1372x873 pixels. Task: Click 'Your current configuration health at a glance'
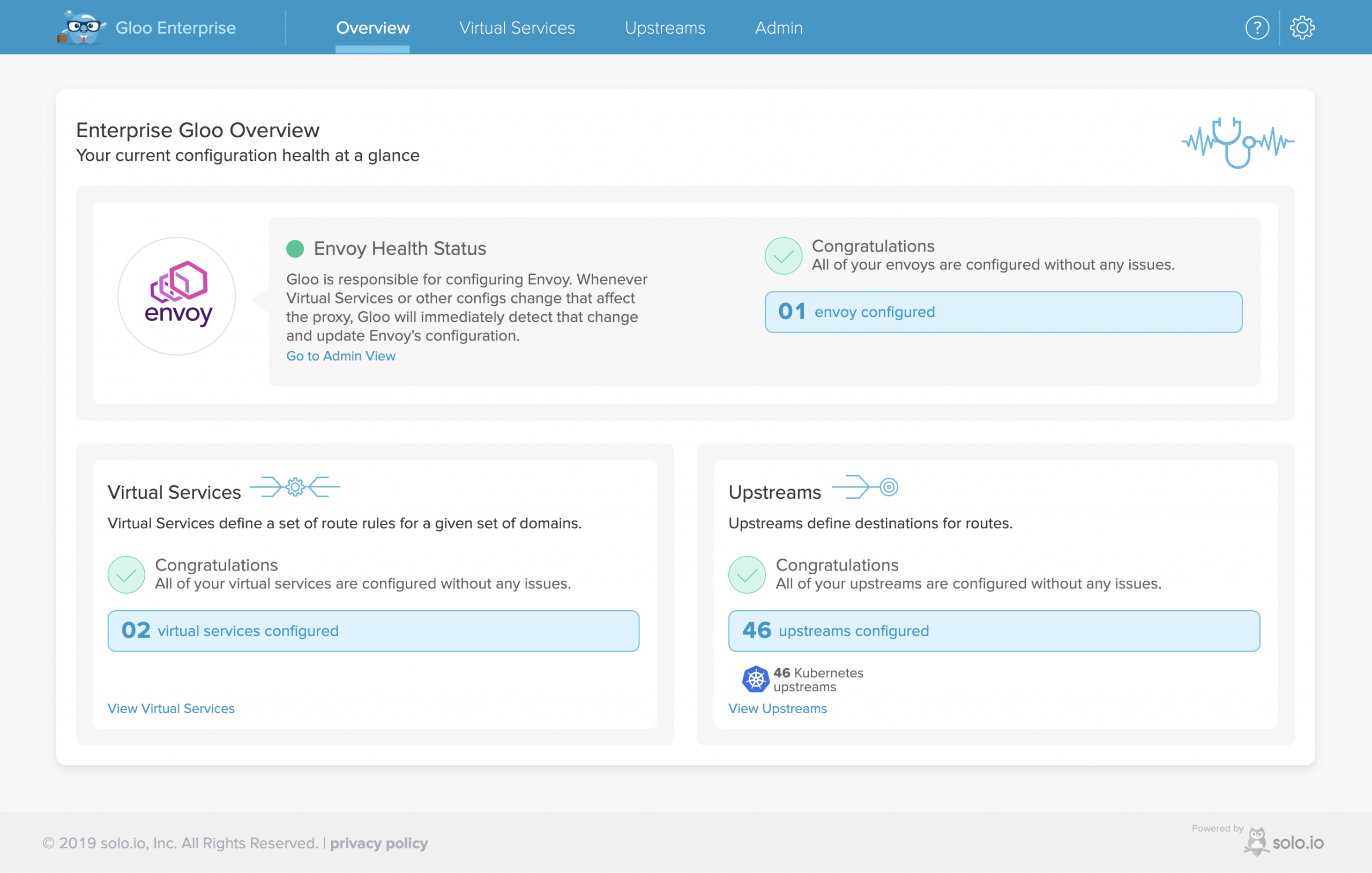[247, 155]
